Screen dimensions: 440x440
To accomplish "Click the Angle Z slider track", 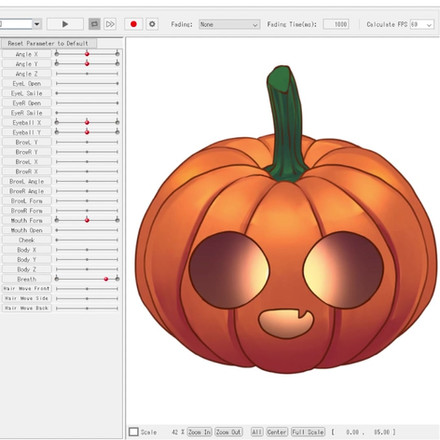I will 87,73.
